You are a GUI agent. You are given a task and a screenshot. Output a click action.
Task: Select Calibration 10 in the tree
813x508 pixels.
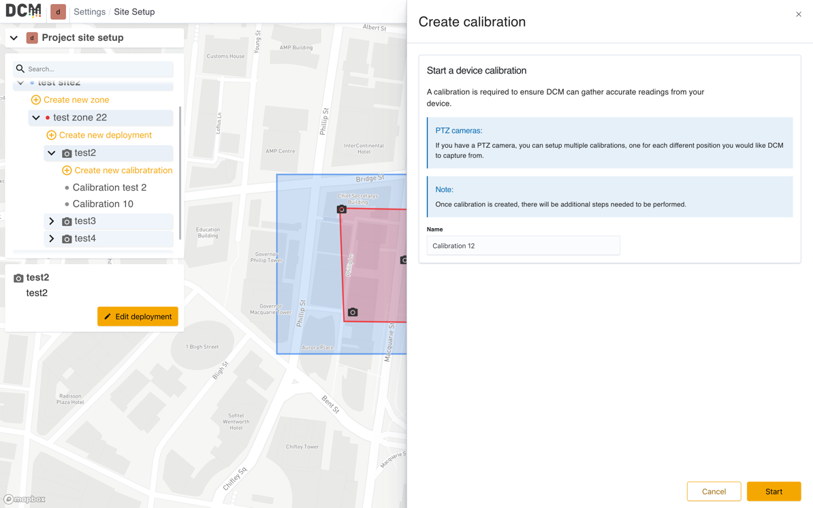pos(103,204)
